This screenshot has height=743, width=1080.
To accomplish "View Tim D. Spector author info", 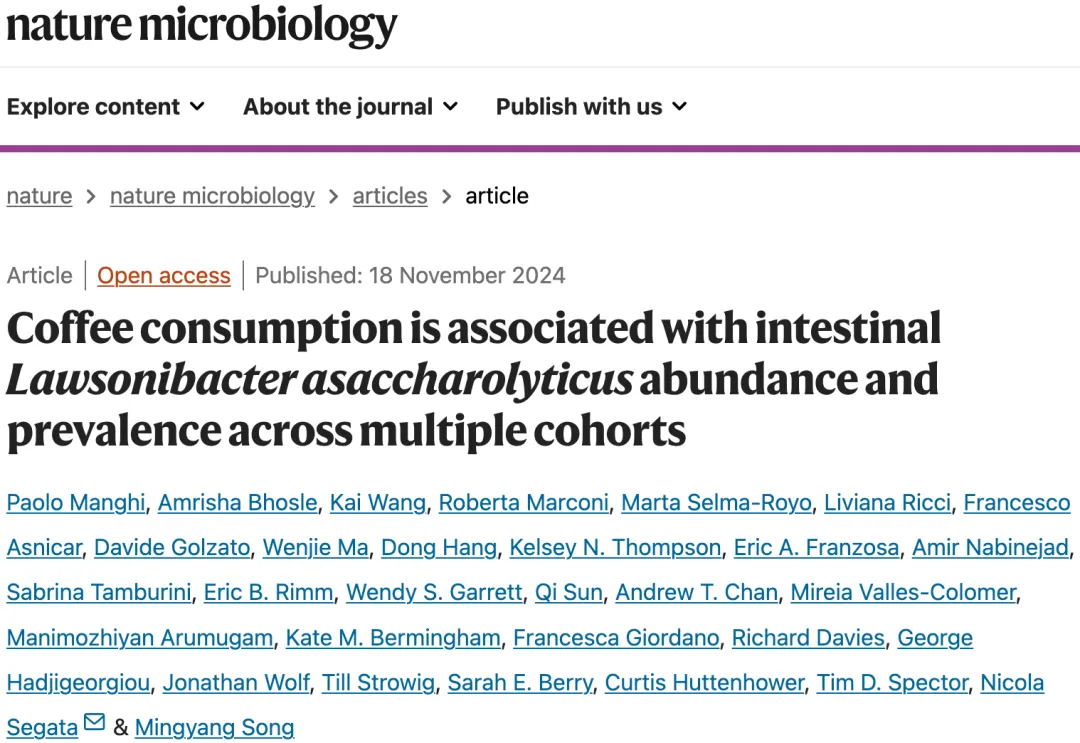I will click(x=893, y=682).
